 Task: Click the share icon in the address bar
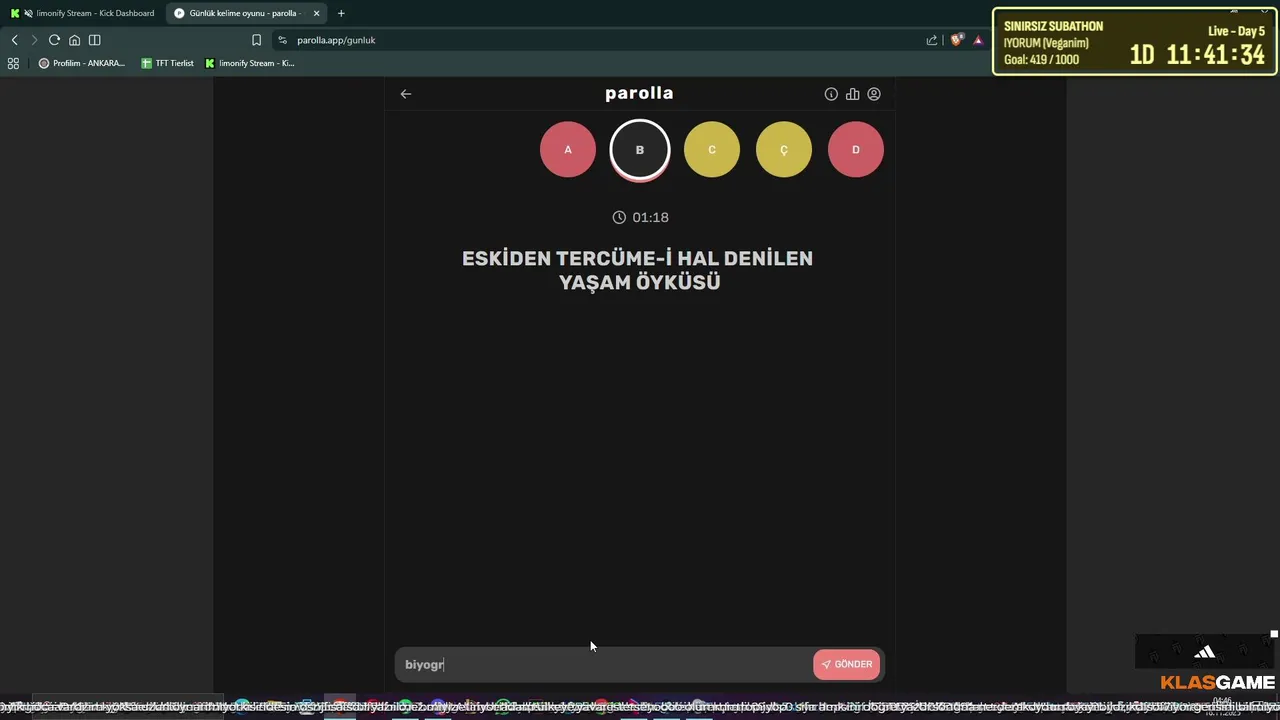[x=932, y=40]
